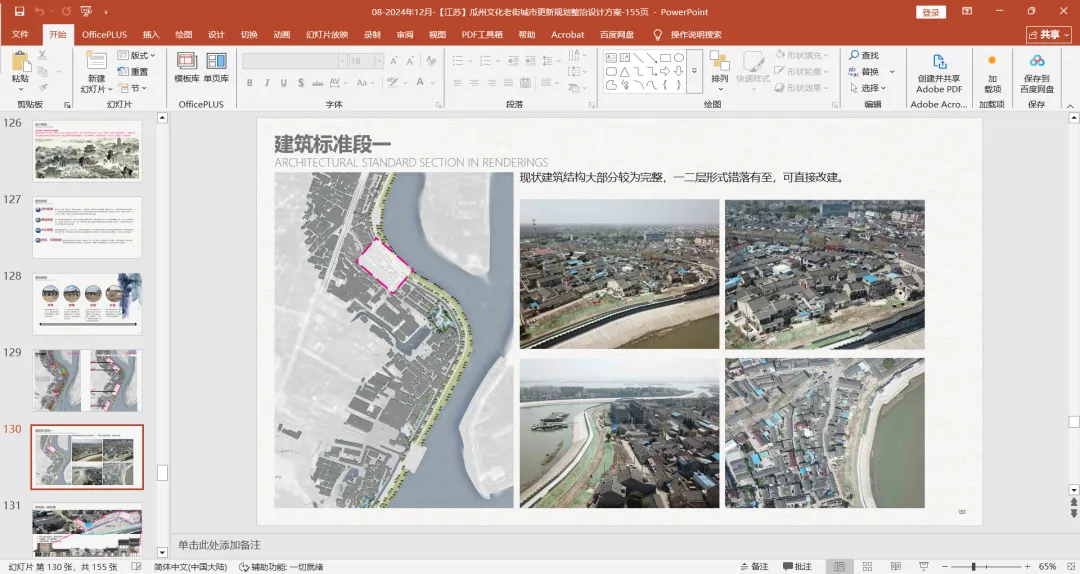Click the 共享 share button
This screenshot has height=574, width=1080.
coord(1048,34)
